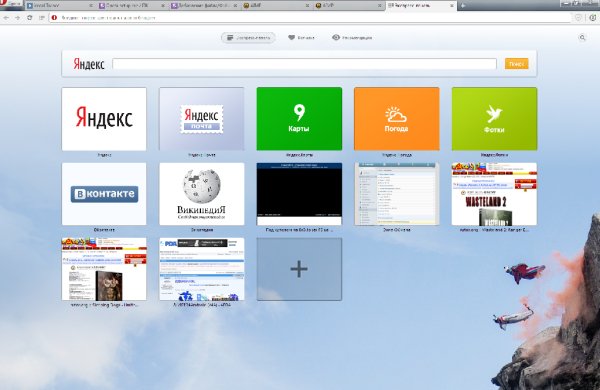This screenshot has width=600, height=390.
Task: Open the green Карты tile
Action: (299, 119)
